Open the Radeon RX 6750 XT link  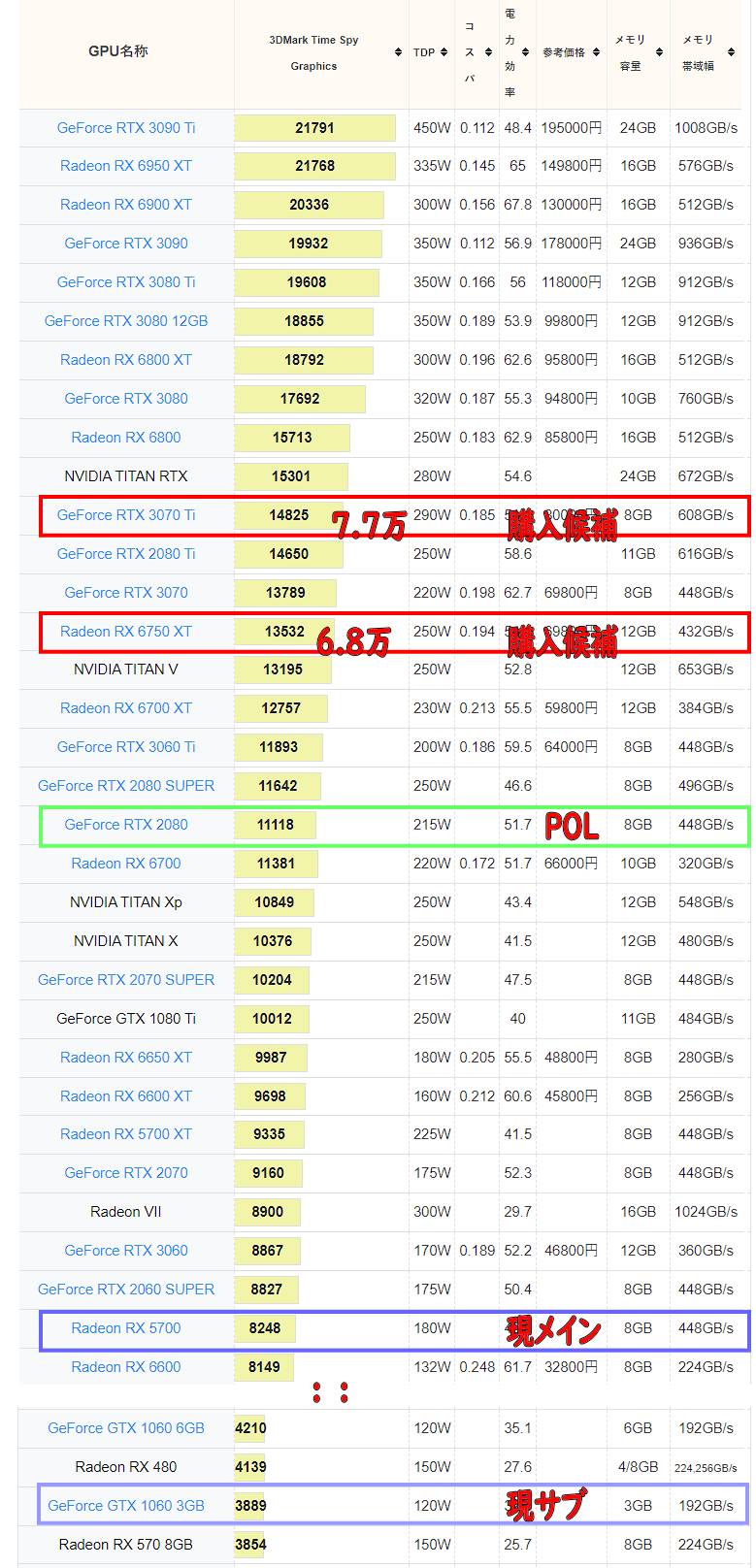tap(126, 632)
